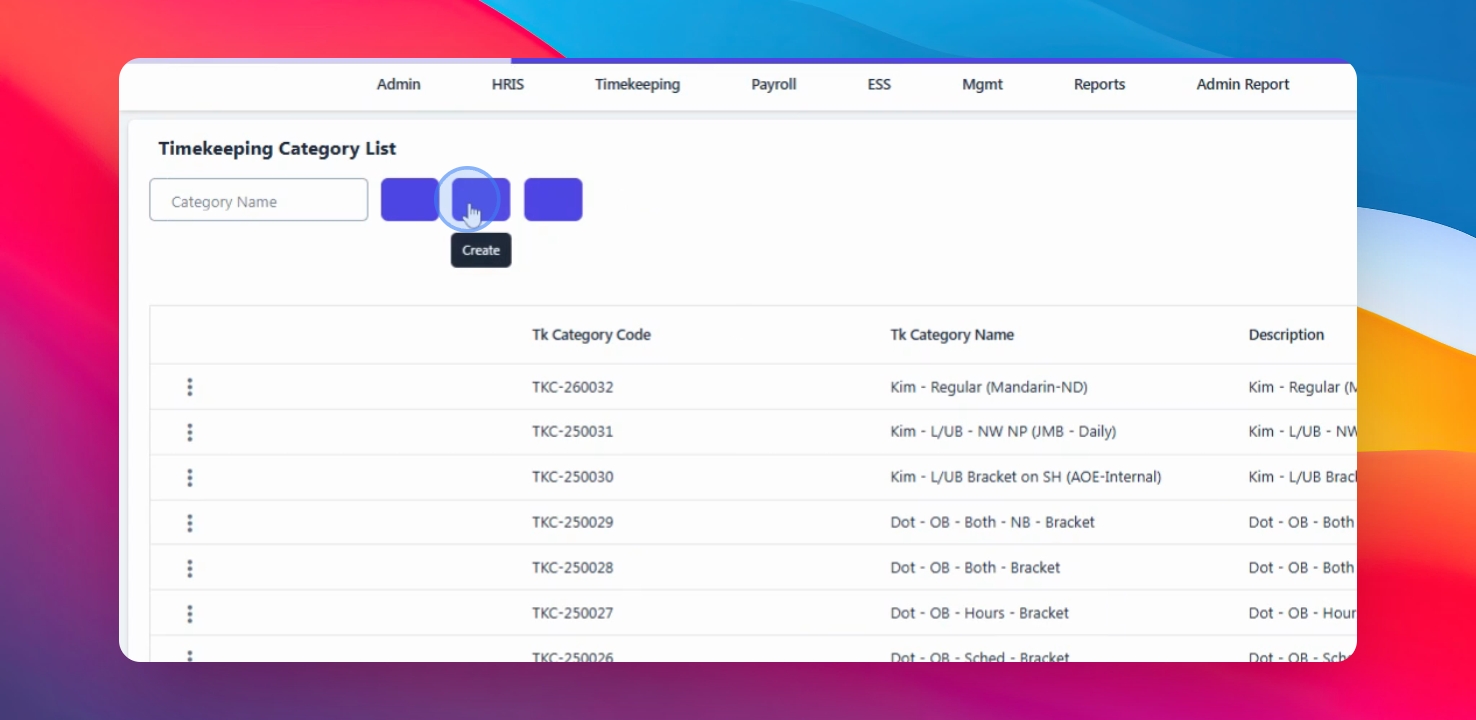Open the Reports menu
The height and width of the screenshot is (720, 1476).
(1100, 85)
